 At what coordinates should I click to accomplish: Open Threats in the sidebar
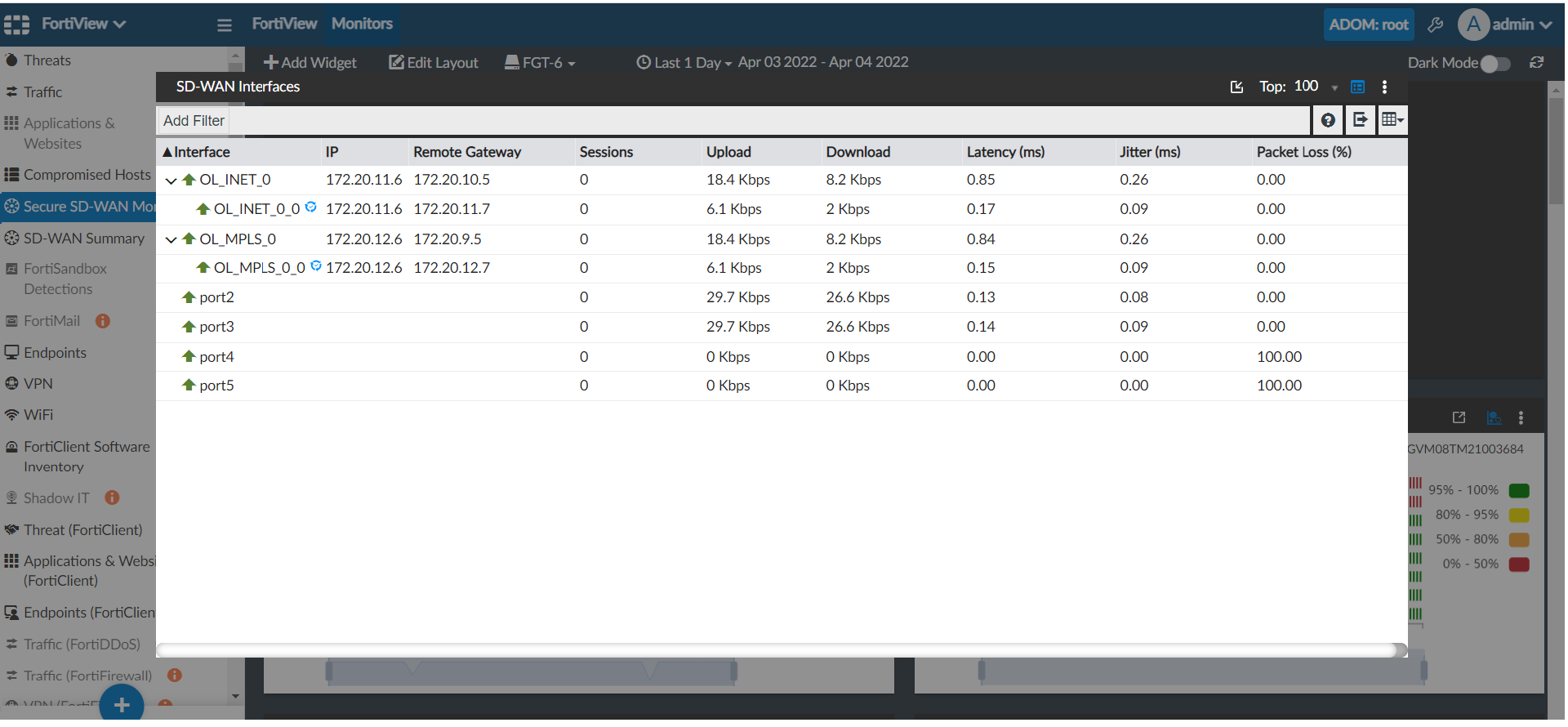coord(47,60)
